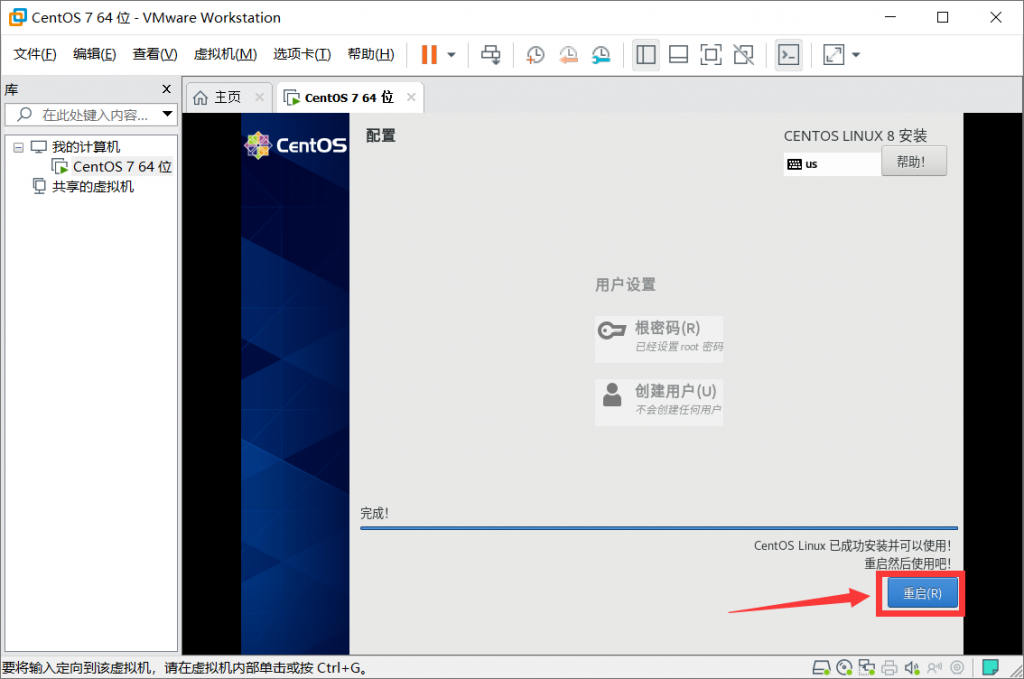
Task: Click the 用户设置 heading
Action: (625, 285)
